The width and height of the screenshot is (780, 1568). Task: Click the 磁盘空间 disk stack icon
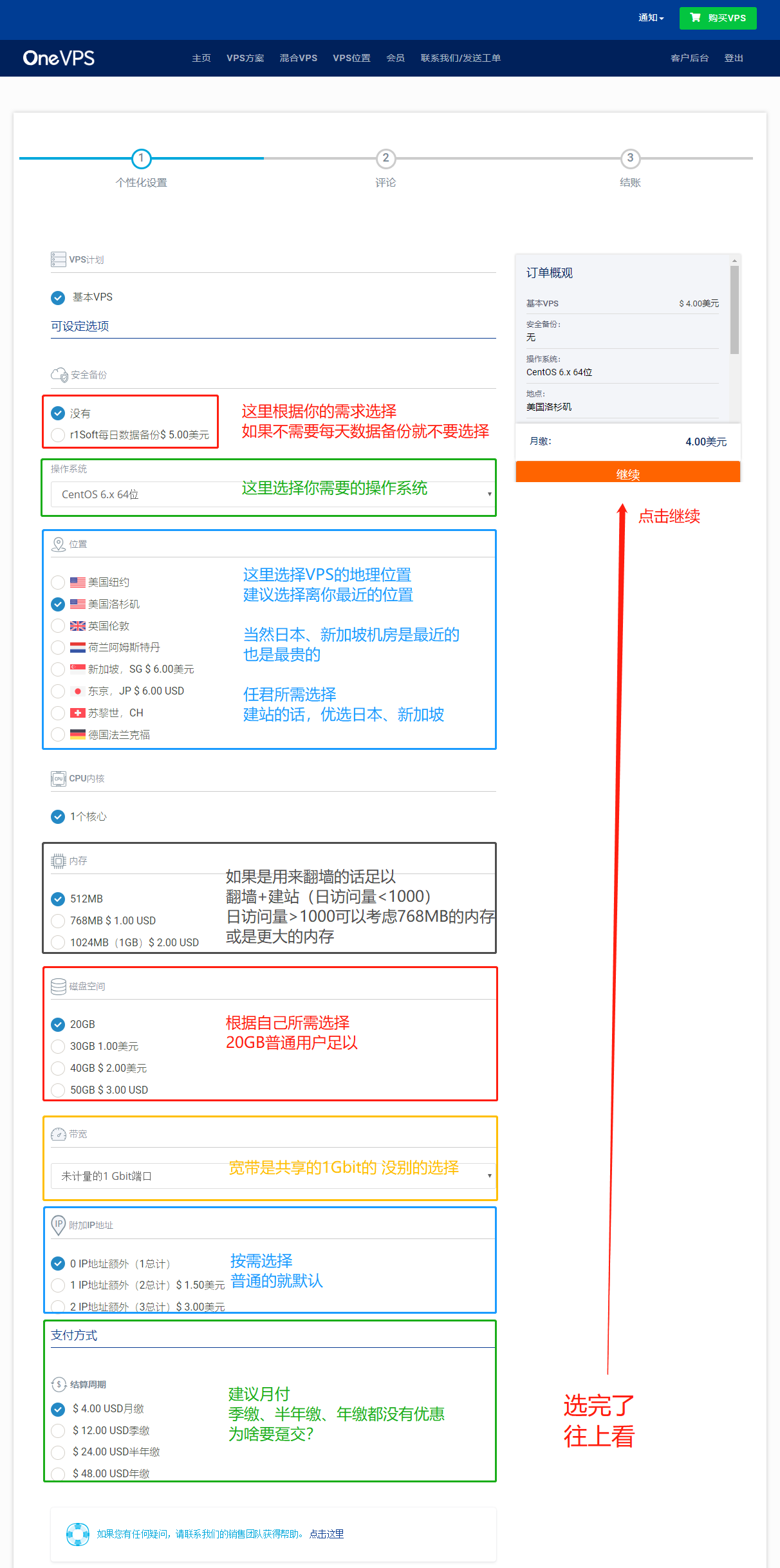(x=58, y=986)
